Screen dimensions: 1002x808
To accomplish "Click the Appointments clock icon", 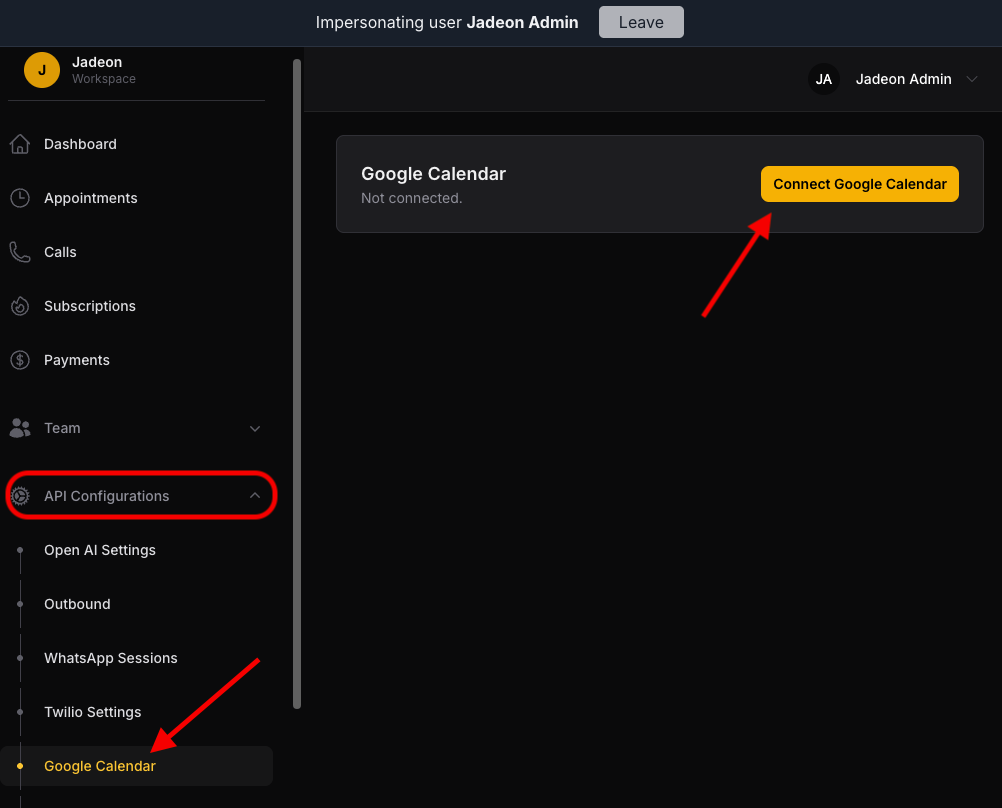I will (x=20, y=198).
